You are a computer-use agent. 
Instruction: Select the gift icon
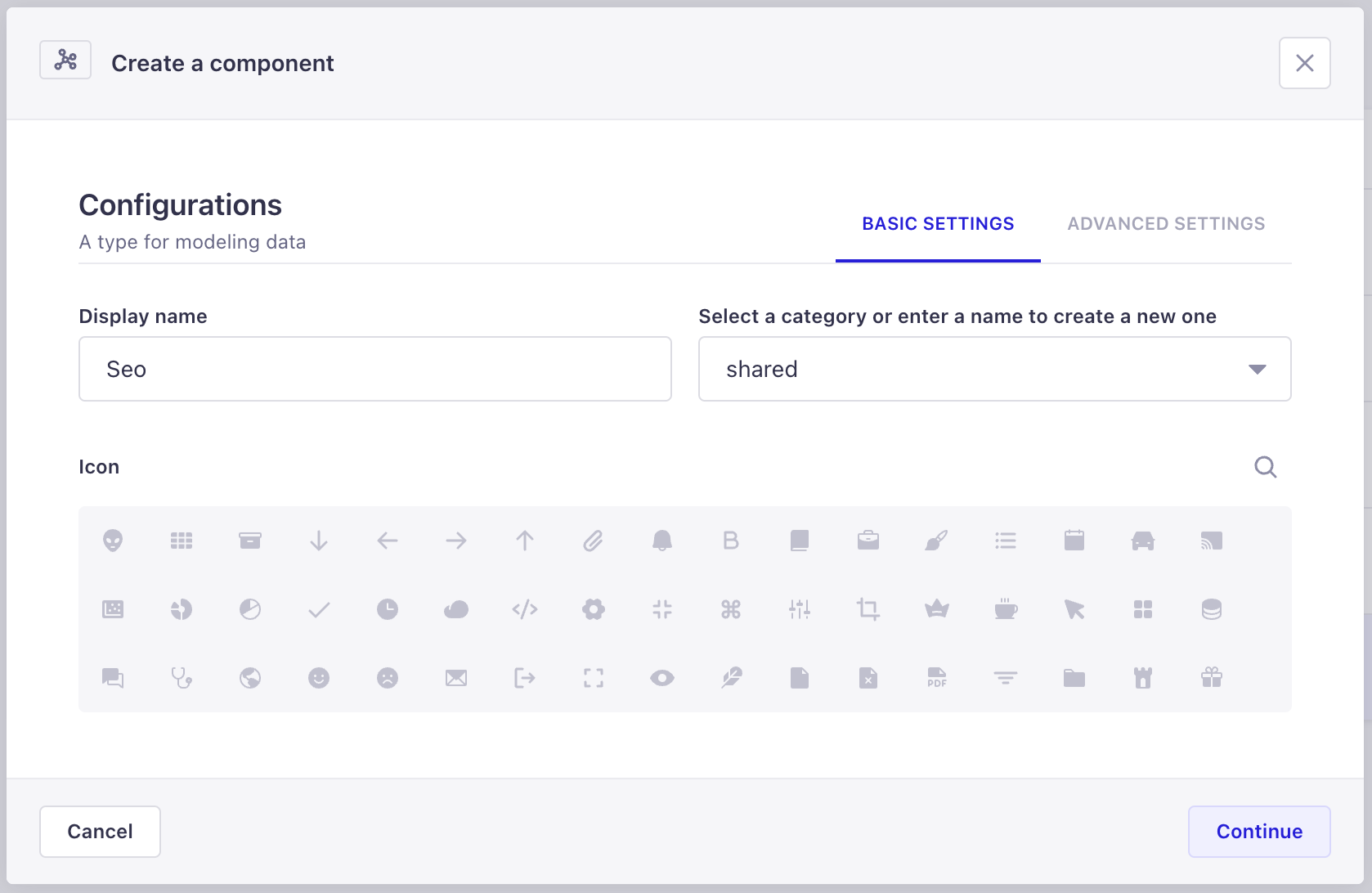point(1213,678)
